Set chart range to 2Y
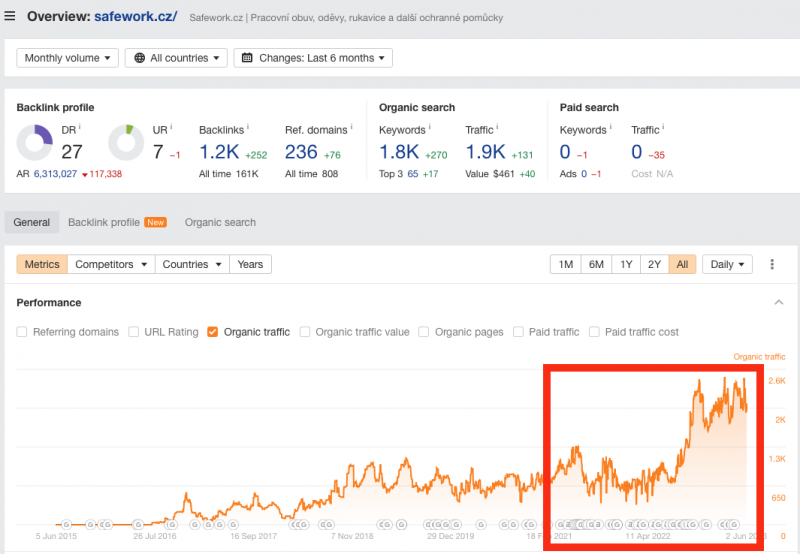Screen dimensions: 800x554 pos(654,264)
